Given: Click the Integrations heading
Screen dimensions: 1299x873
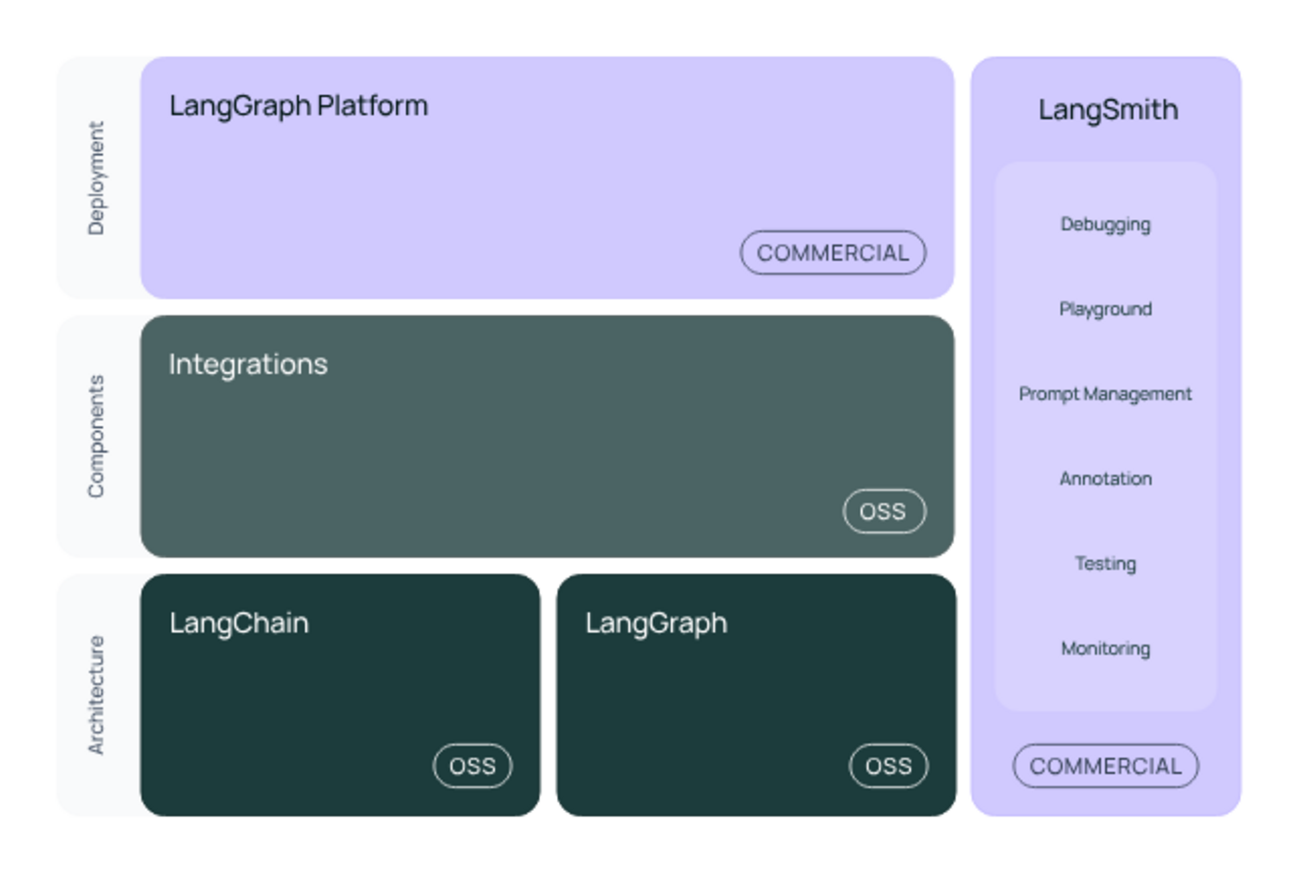Looking at the screenshot, I should [248, 364].
